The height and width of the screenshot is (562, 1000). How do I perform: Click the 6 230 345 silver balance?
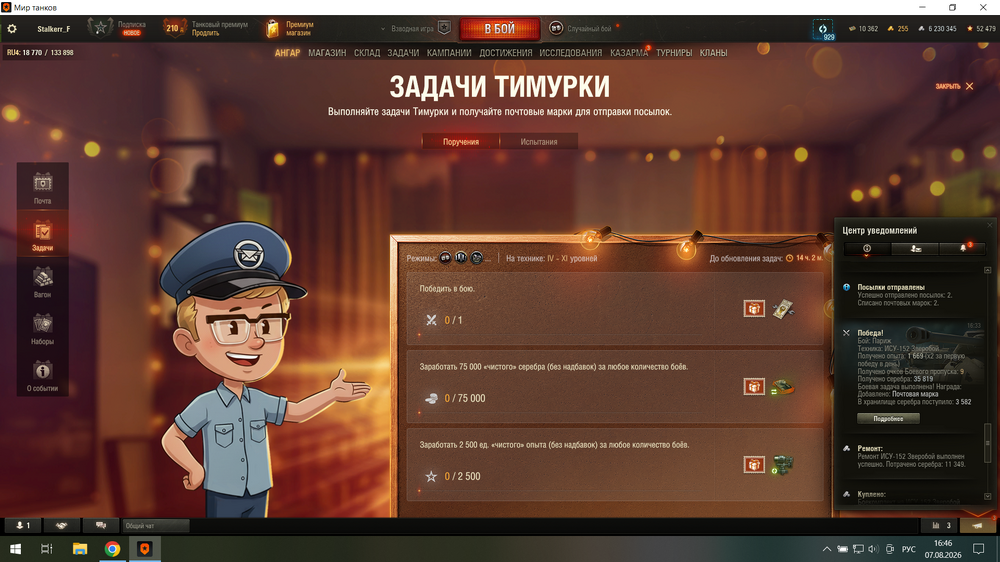pos(937,29)
